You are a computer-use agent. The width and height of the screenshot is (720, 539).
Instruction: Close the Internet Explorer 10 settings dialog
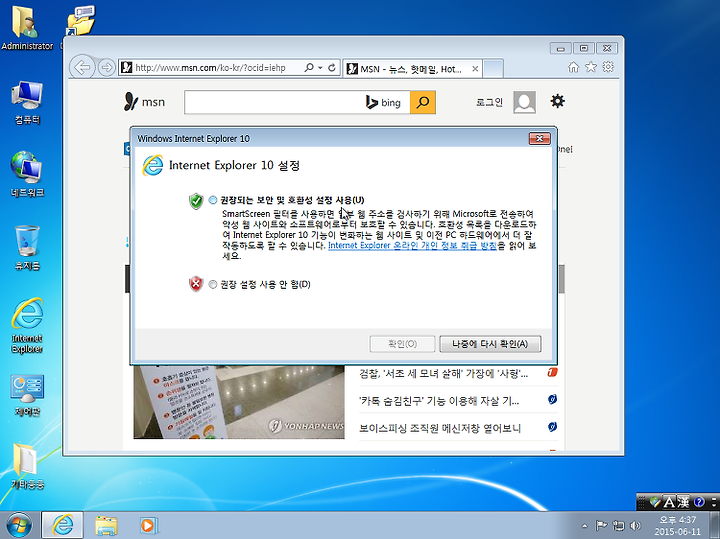click(x=540, y=138)
